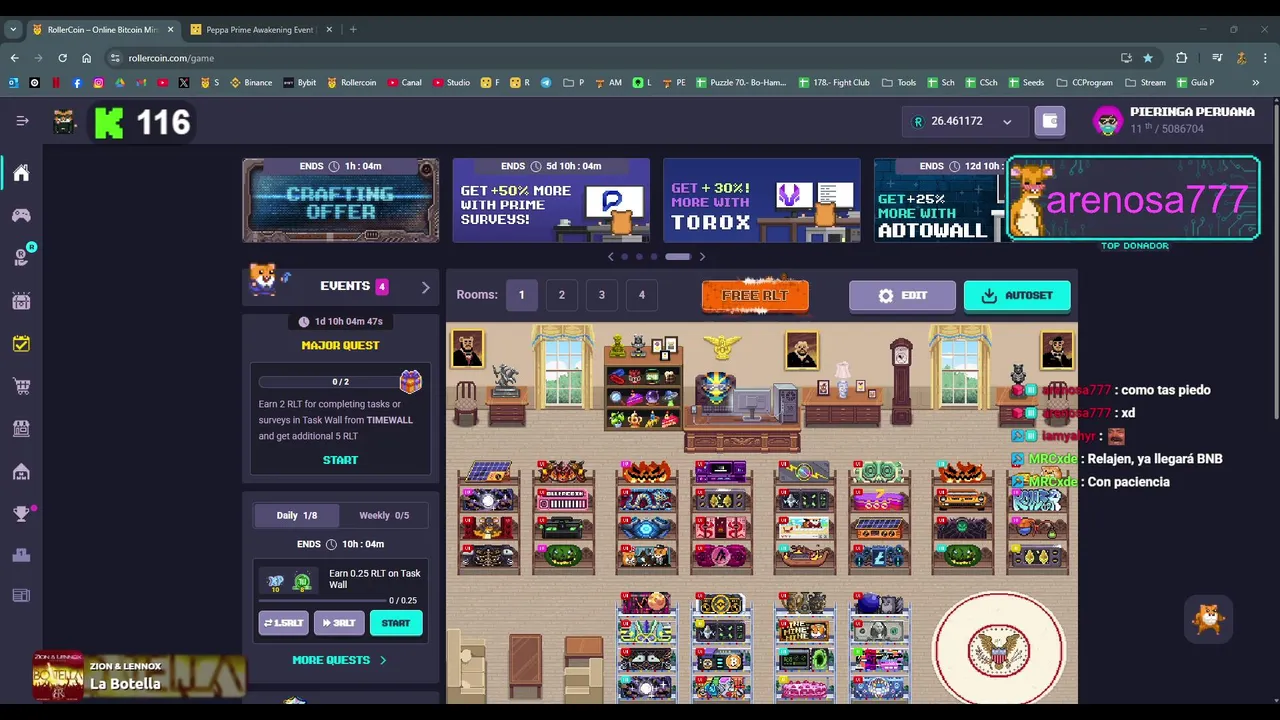Open the Chrome extensions puzzle icon

[1181, 58]
